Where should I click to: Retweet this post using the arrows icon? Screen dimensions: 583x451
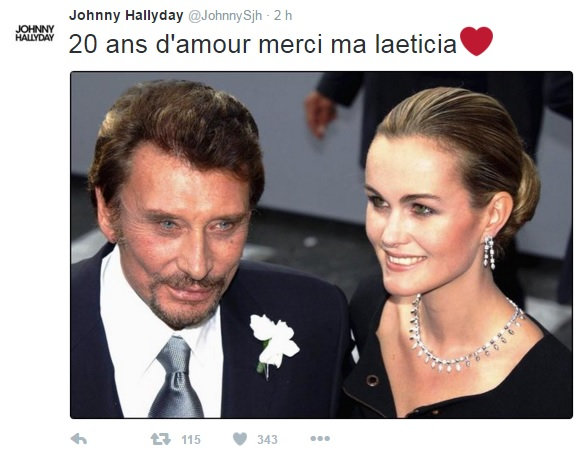161,439
